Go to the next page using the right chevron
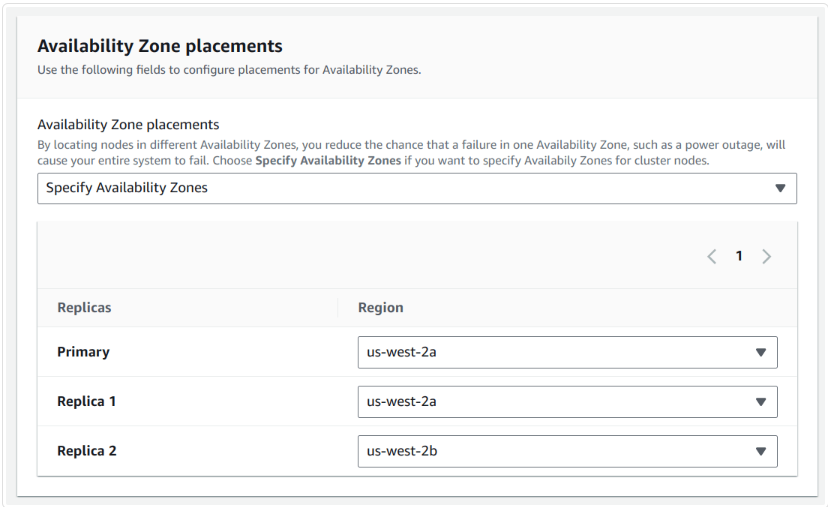828x507 pixels. (766, 257)
